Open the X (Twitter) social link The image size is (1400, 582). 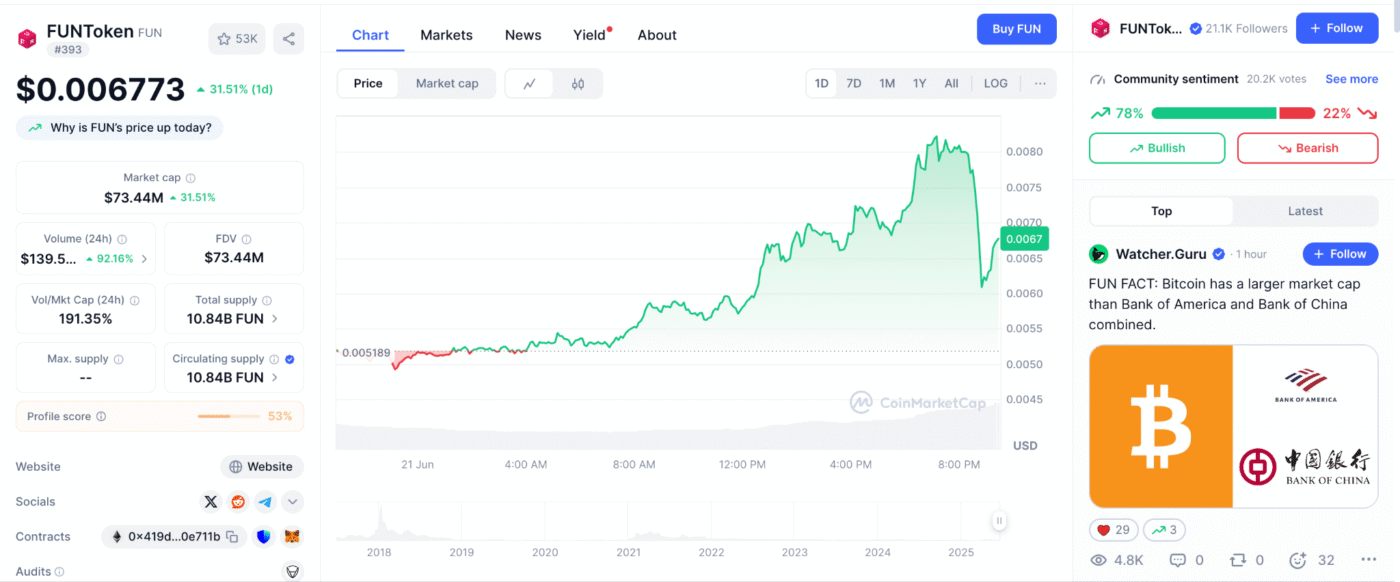(211, 502)
